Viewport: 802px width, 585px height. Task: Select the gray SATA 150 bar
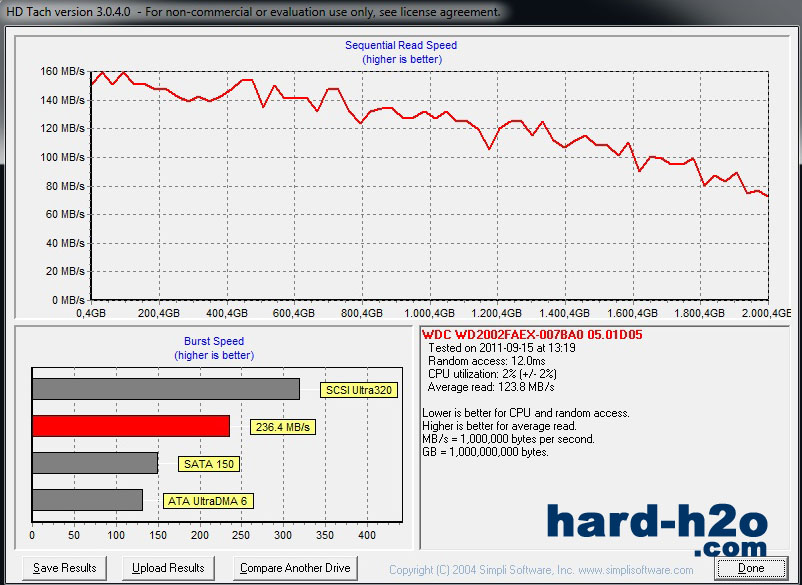coord(95,463)
